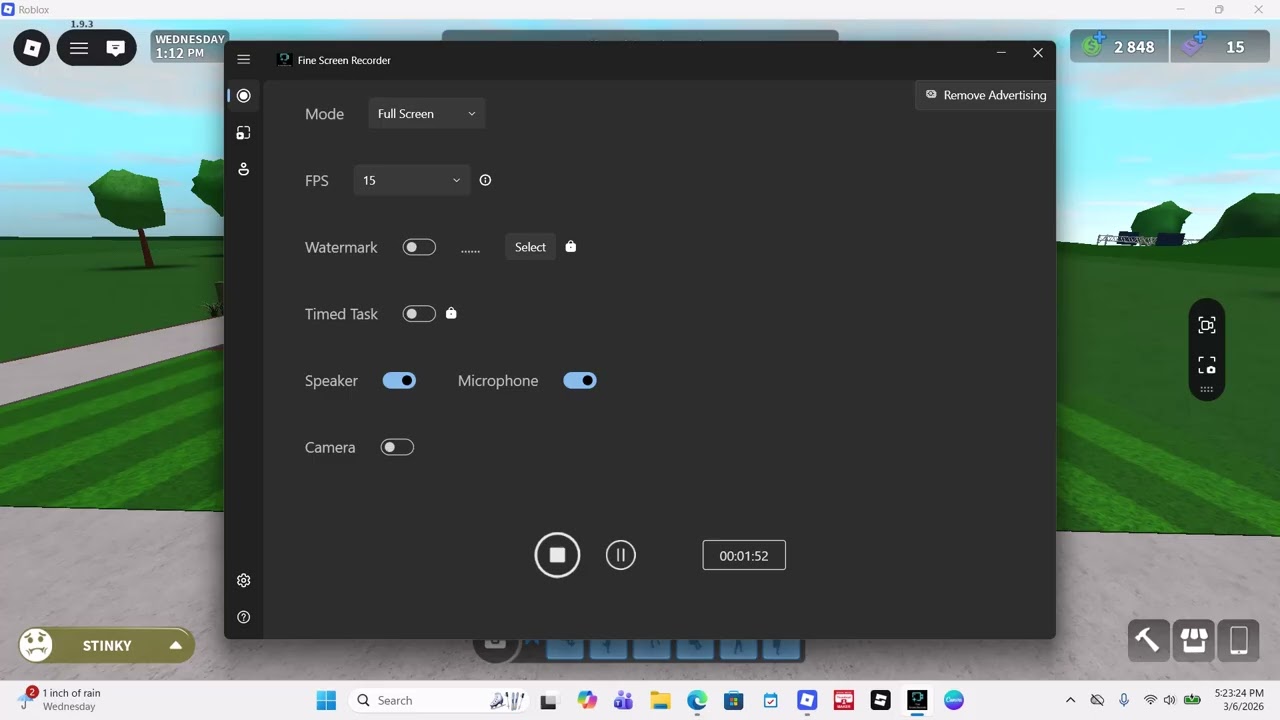Click the stinky face mood icon
Viewport: 1280px width, 720px height.
click(36, 645)
